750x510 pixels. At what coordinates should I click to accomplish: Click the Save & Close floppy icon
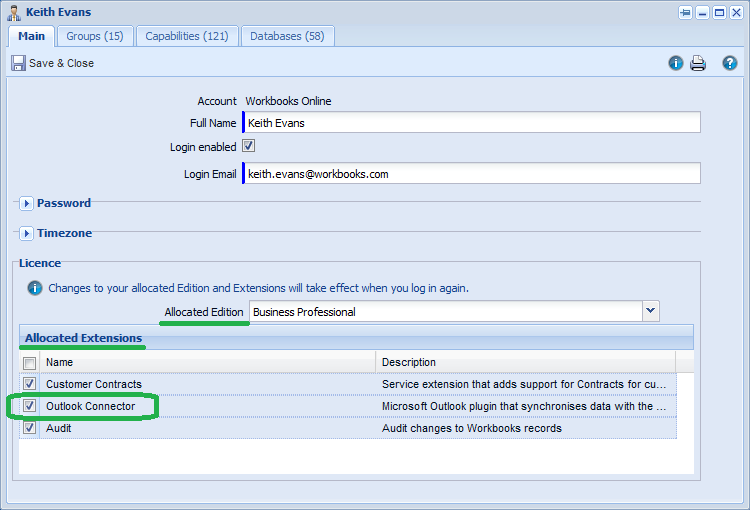(18, 63)
